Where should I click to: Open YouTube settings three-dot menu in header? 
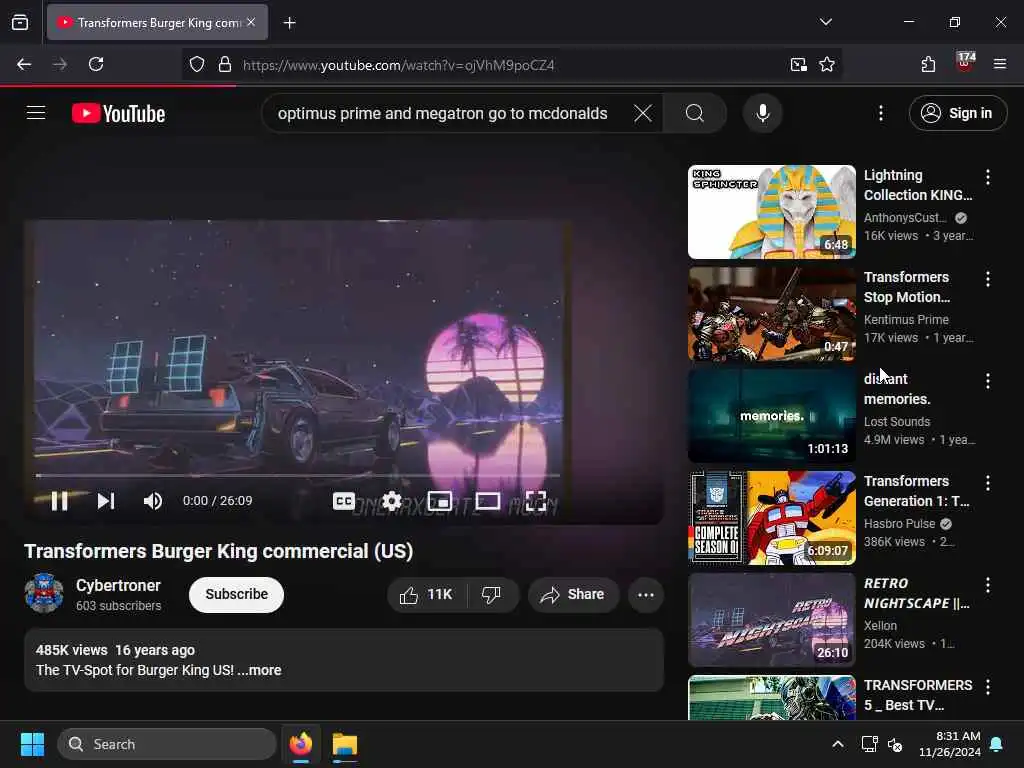coord(880,113)
